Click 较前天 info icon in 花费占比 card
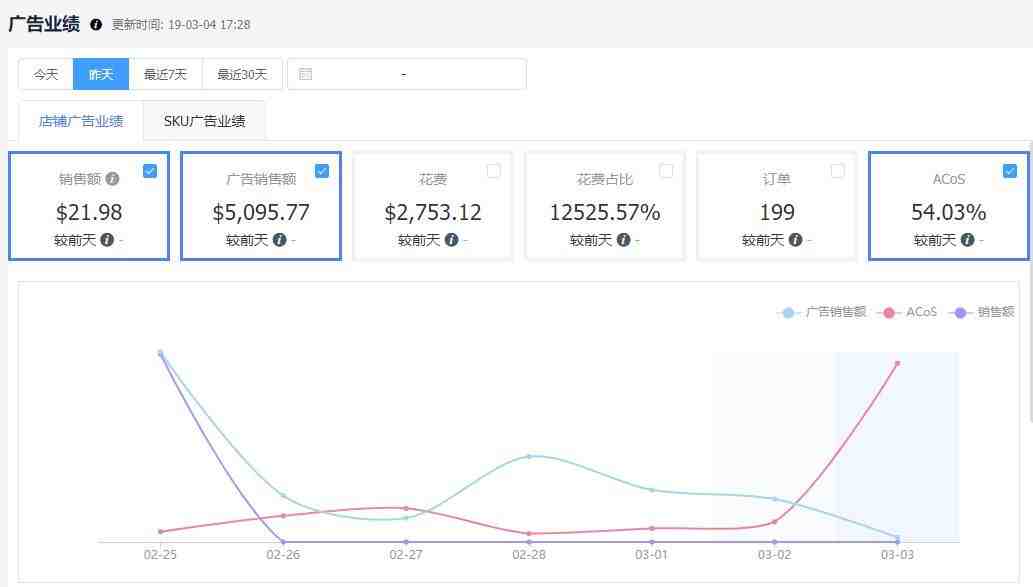This screenshot has height=587, width=1033. click(x=623, y=240)
